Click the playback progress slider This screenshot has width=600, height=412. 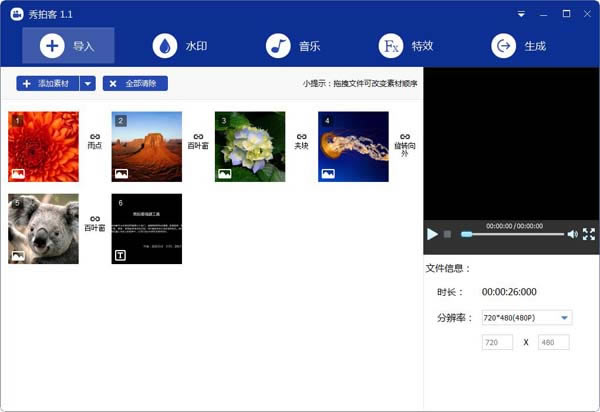point(513,234)
